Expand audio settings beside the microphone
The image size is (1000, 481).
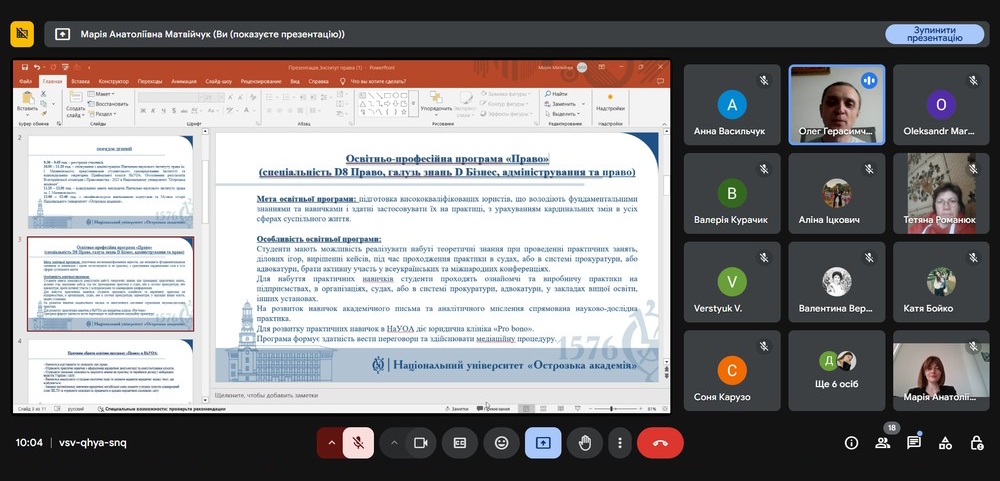click(x=329, y=443)
